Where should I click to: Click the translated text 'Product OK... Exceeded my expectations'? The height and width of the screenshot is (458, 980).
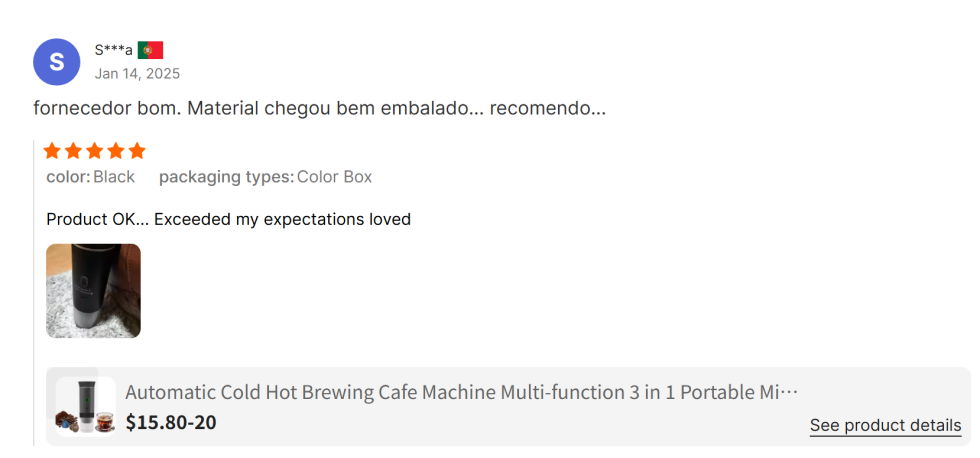click(228, 219)
